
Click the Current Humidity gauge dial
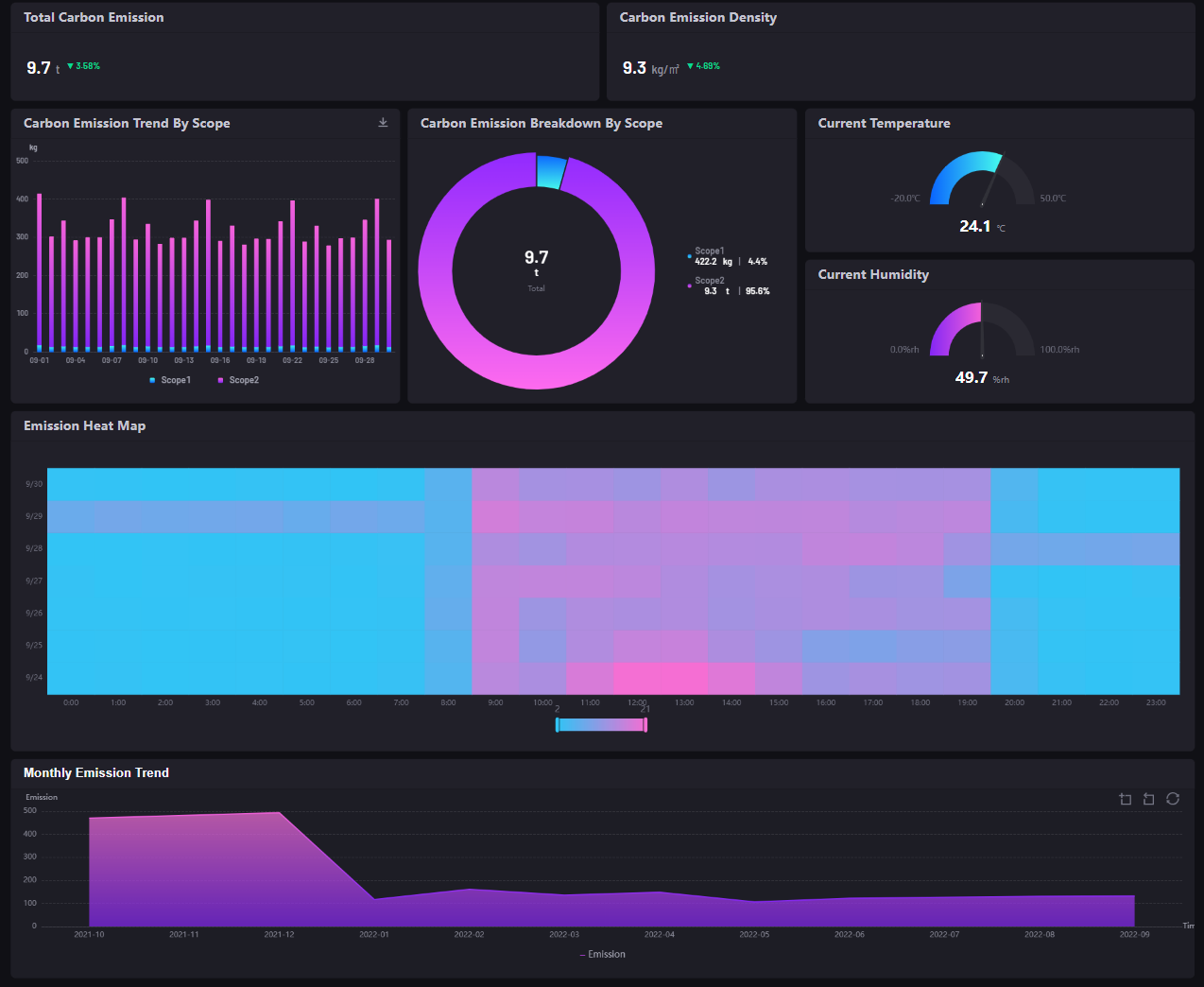982,329
